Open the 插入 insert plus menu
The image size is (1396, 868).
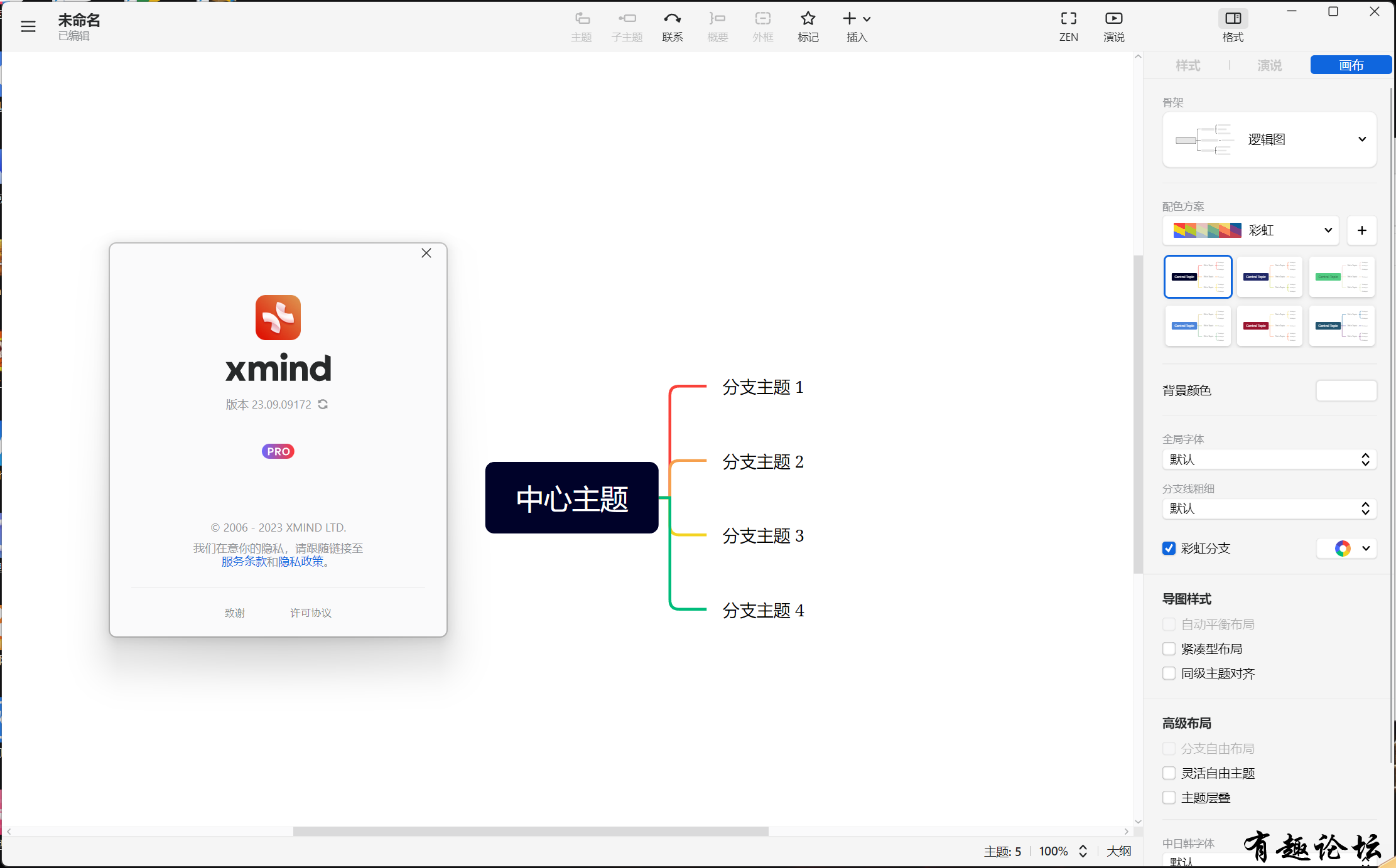(857, 27)
